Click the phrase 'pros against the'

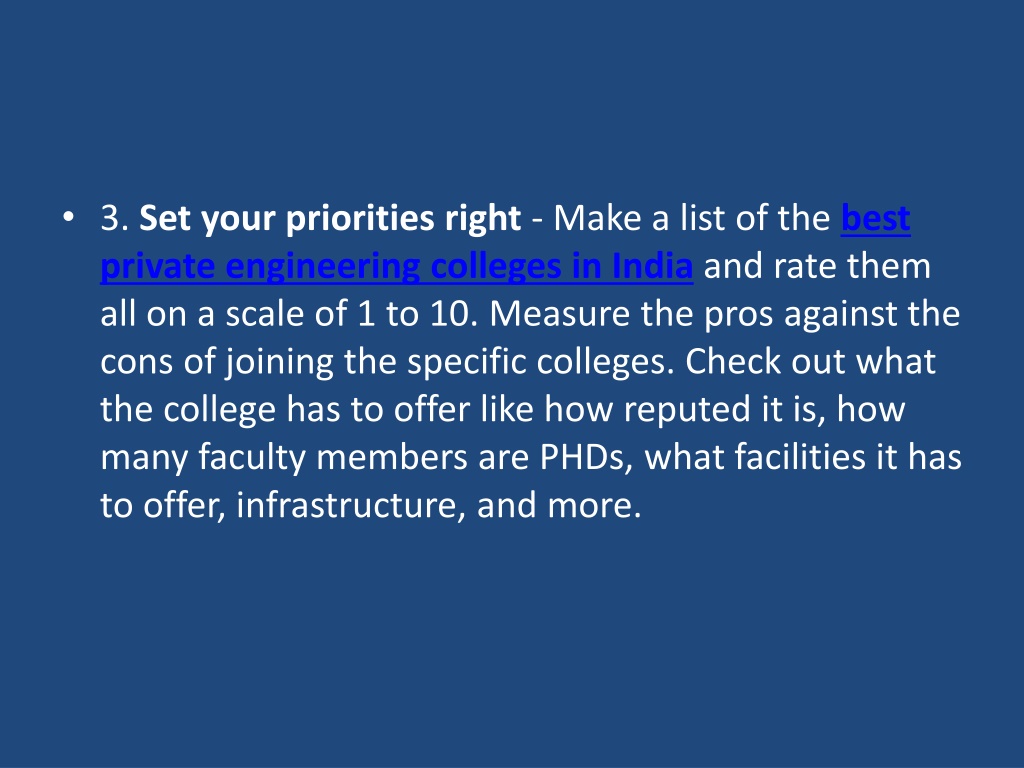tap(832, 315)
